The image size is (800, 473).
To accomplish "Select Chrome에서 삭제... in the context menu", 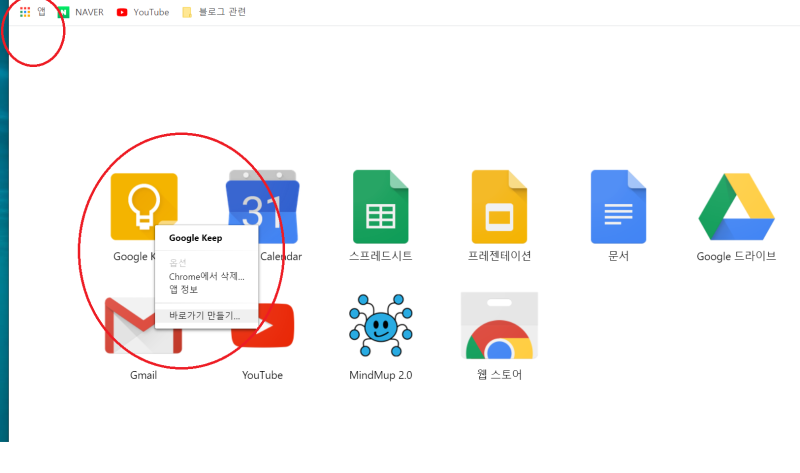I will [207, 277].
